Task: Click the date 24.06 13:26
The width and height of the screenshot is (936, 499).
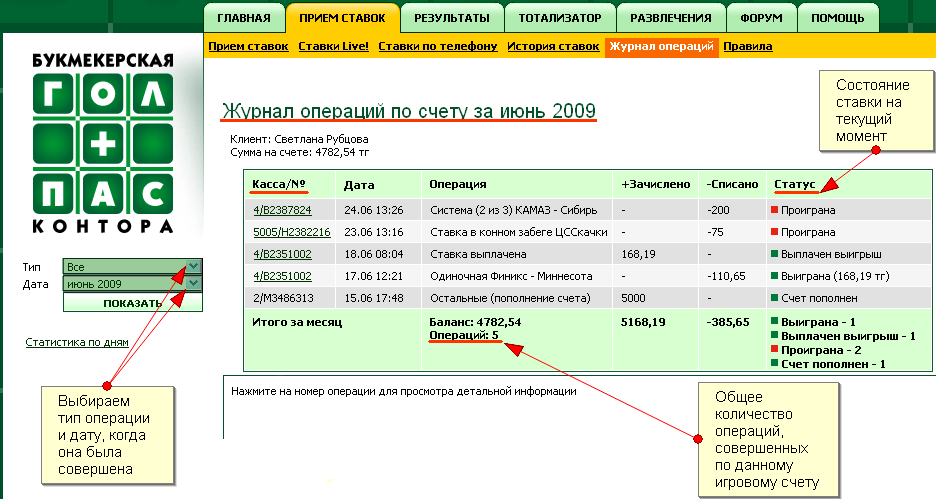Action: [x=374, y=210]
